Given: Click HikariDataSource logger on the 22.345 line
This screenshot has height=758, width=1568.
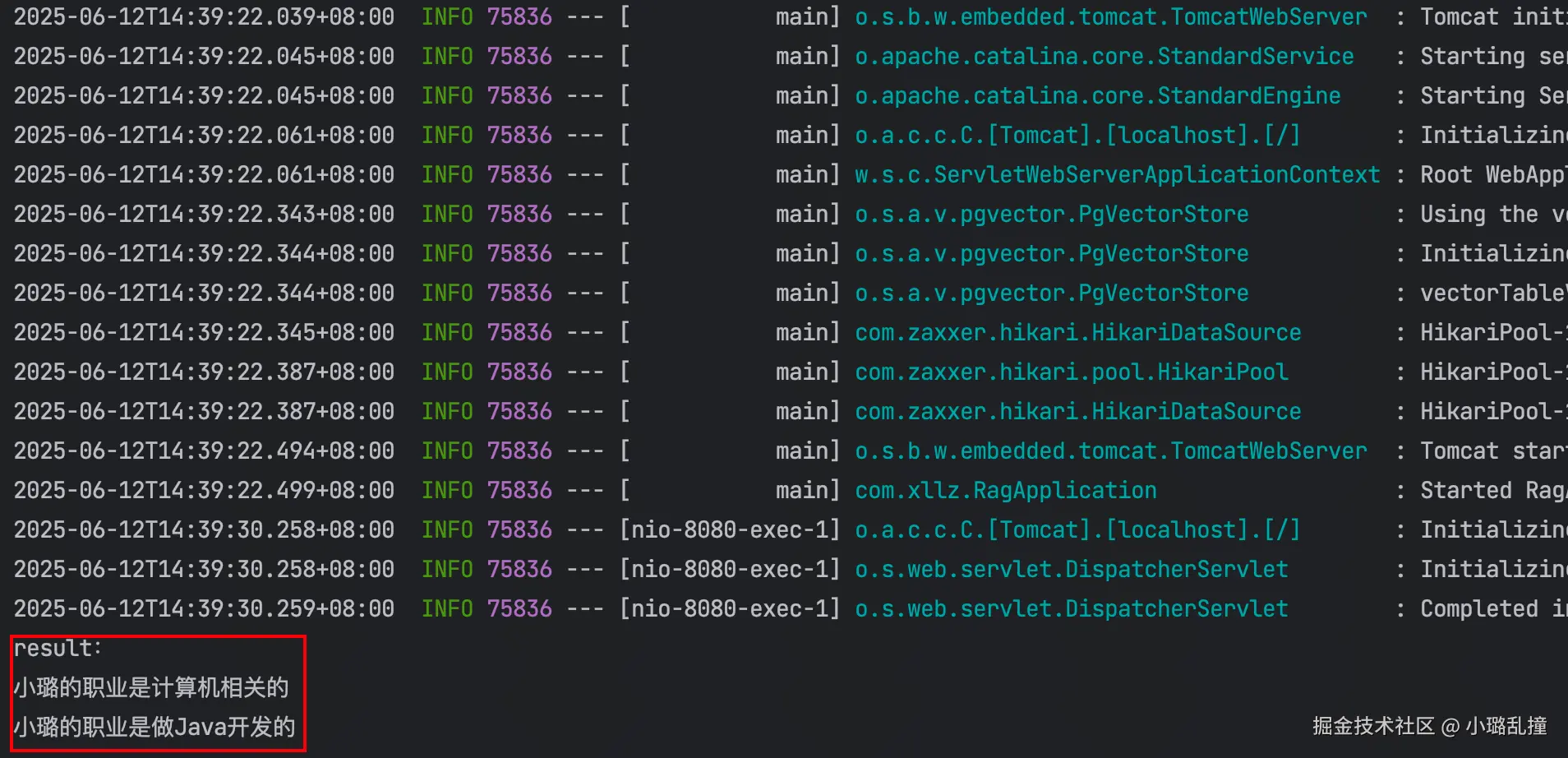Looking at the screenshot, I should click(1077, 332).
